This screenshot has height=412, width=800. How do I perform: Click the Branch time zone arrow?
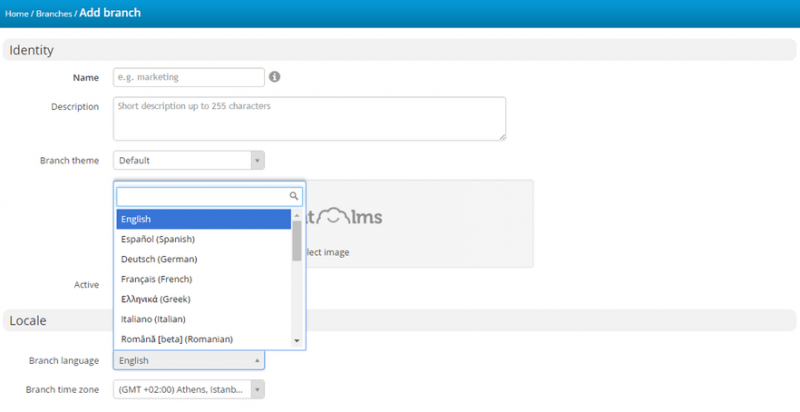(x=257, y=390)
